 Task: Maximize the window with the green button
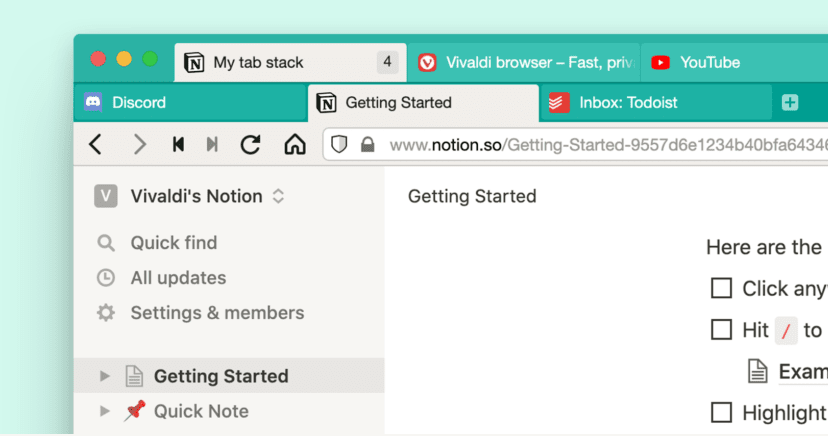coord(150,59)
